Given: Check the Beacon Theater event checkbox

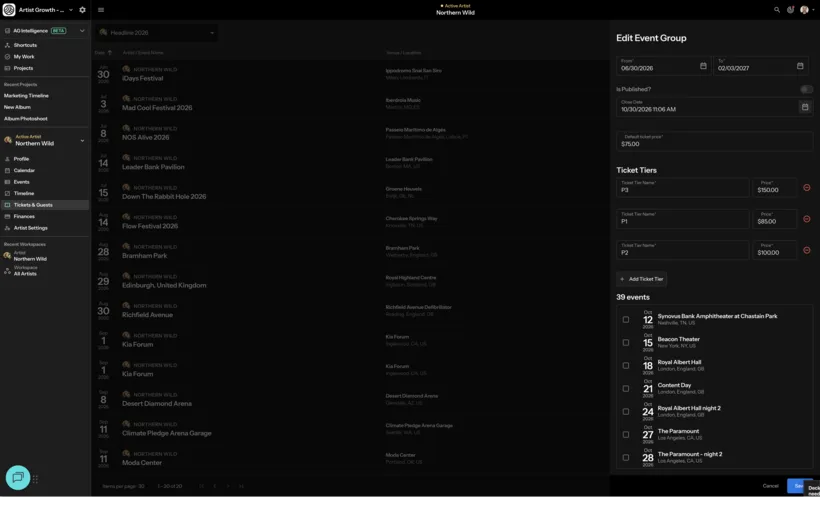Looking at the screenshot, I should coord(625,343).
